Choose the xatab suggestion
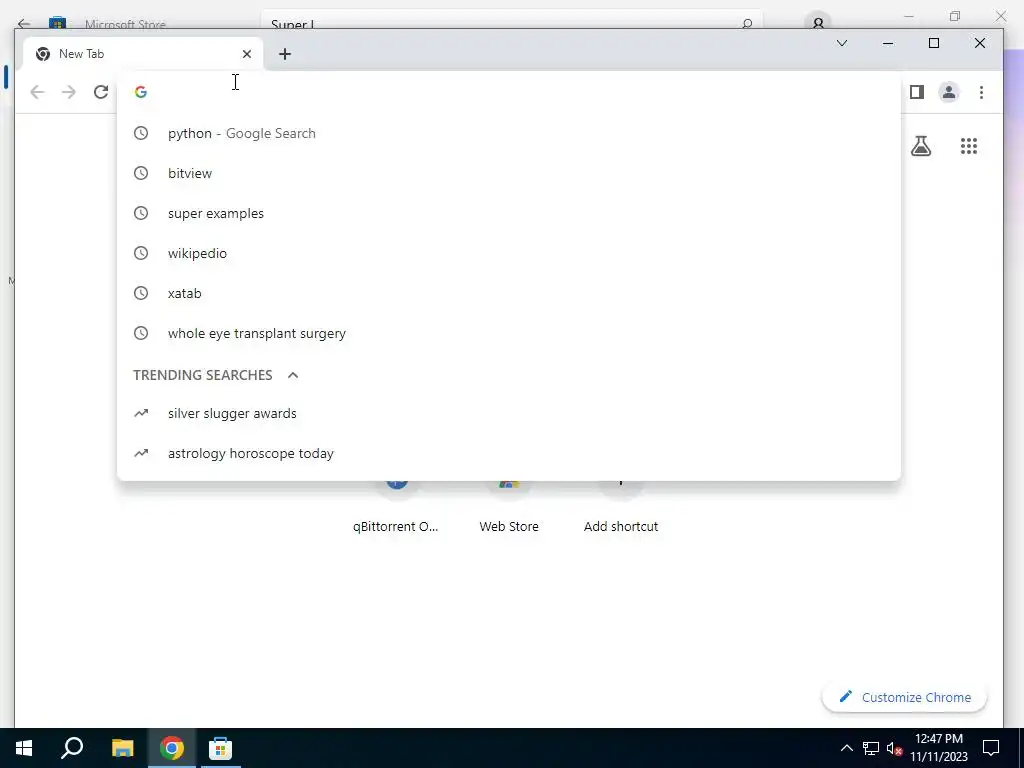Image resolution: width=1024 pixels, height=768 pixels. (x=509, y=293)
